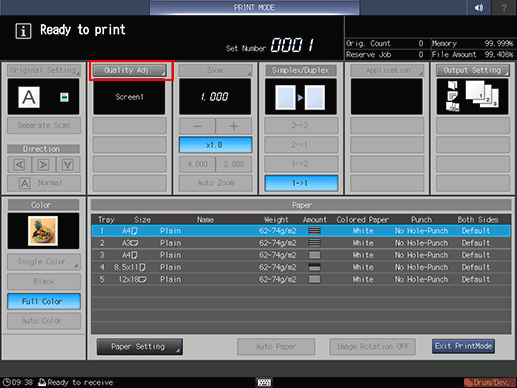The height and width of the screenshot is (388, 517).
Task: Tap the keyboard icon in status bar
Action: [264, 382]
